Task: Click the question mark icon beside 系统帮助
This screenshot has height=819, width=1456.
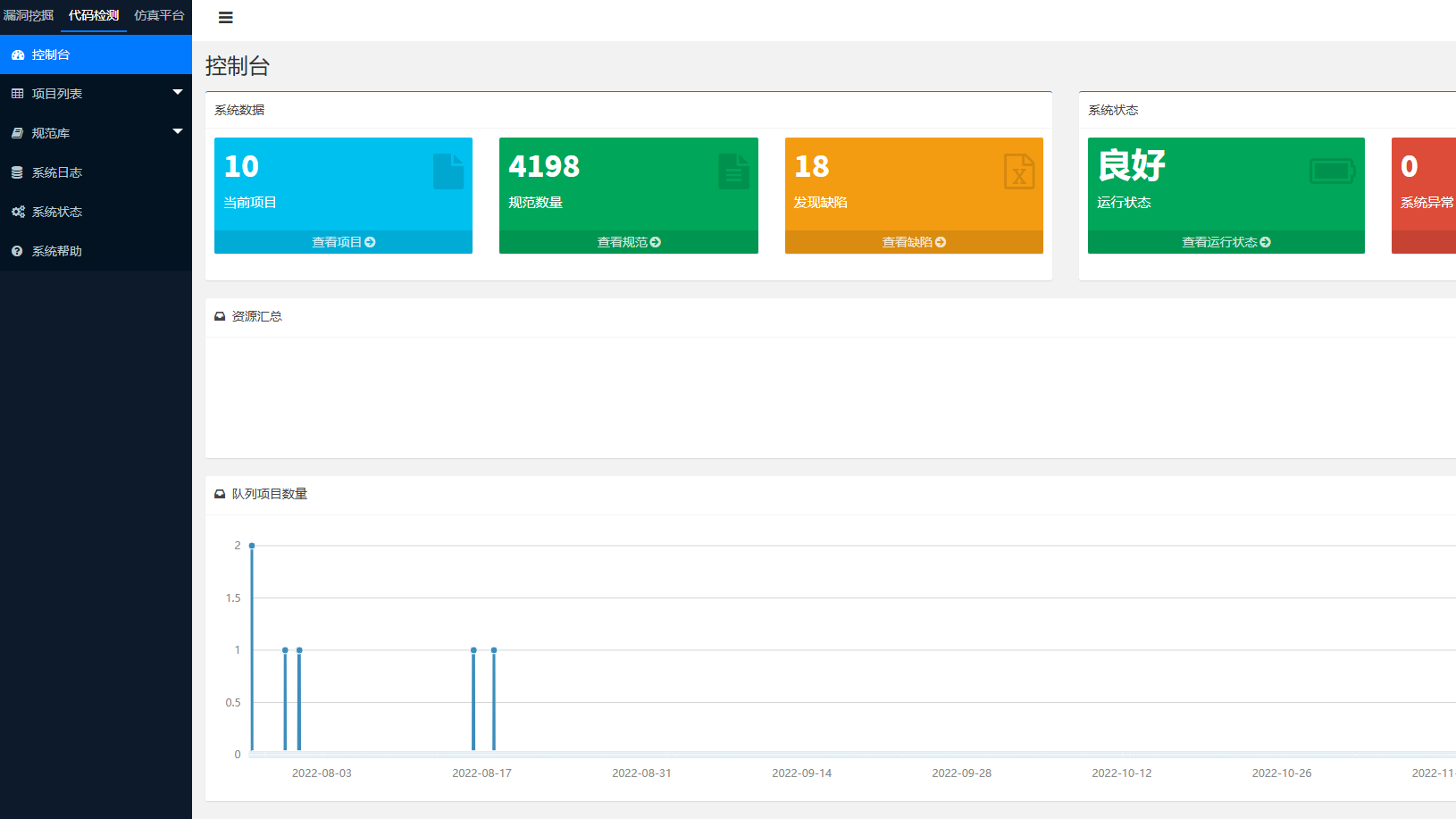Action: pyautogui.click(x=17, y=251)
